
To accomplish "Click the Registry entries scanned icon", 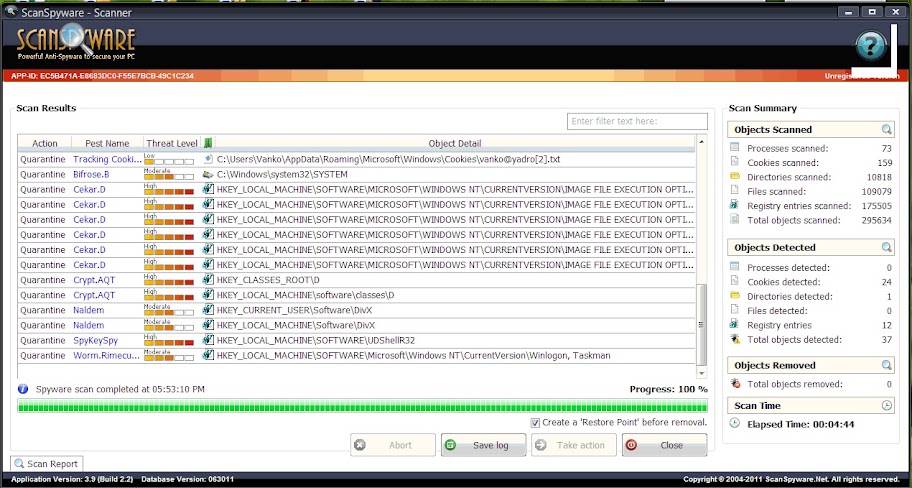I will coord(735,205).
